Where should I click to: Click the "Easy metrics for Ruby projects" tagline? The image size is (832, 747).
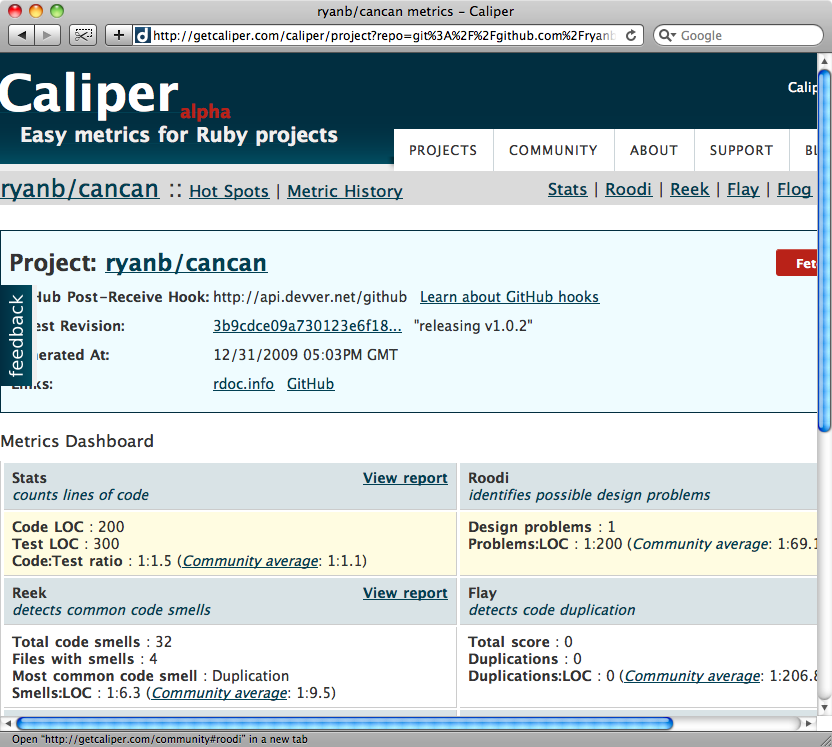(179, 135)
